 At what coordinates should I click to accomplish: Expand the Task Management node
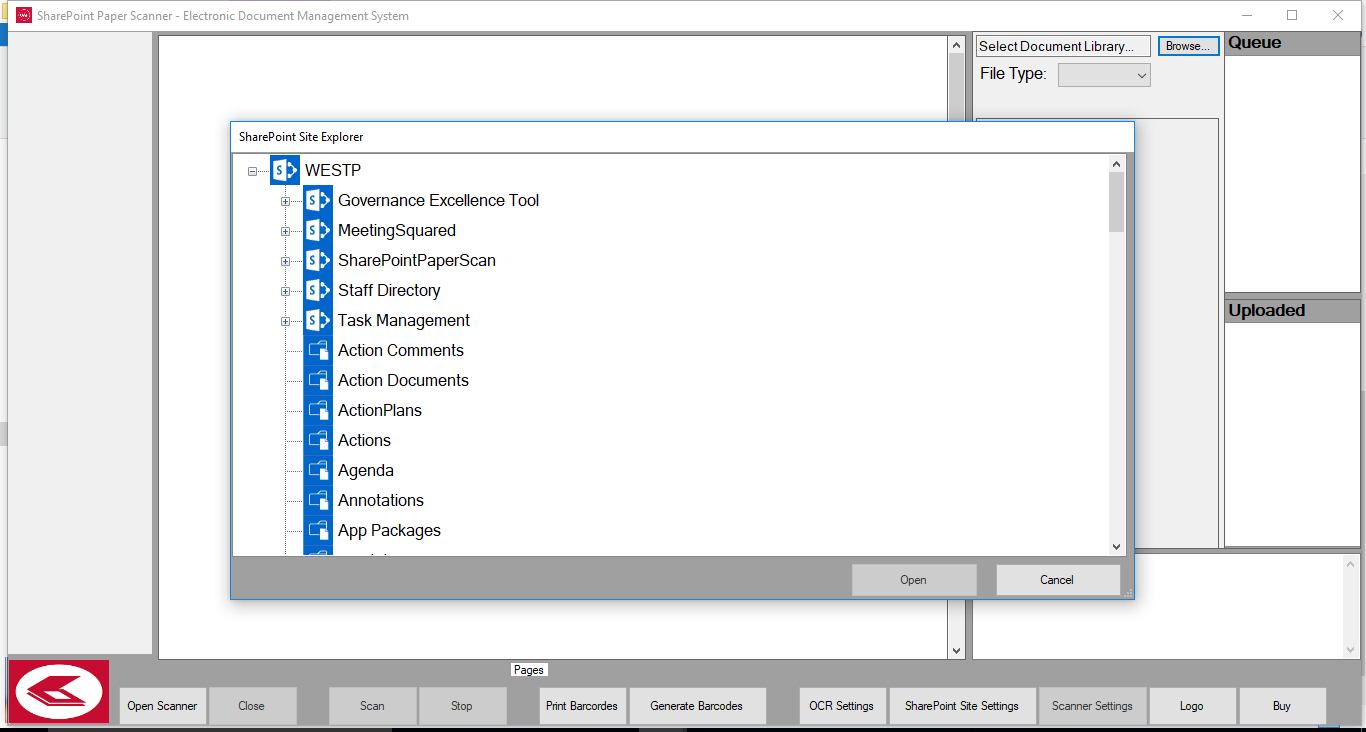285,321
